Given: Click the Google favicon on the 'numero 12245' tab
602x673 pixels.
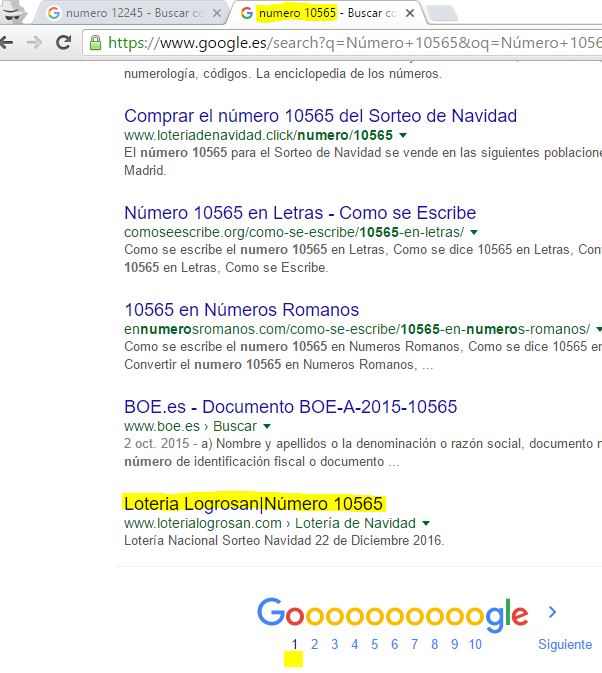Looking at the screenshot, I should point(54,13).
